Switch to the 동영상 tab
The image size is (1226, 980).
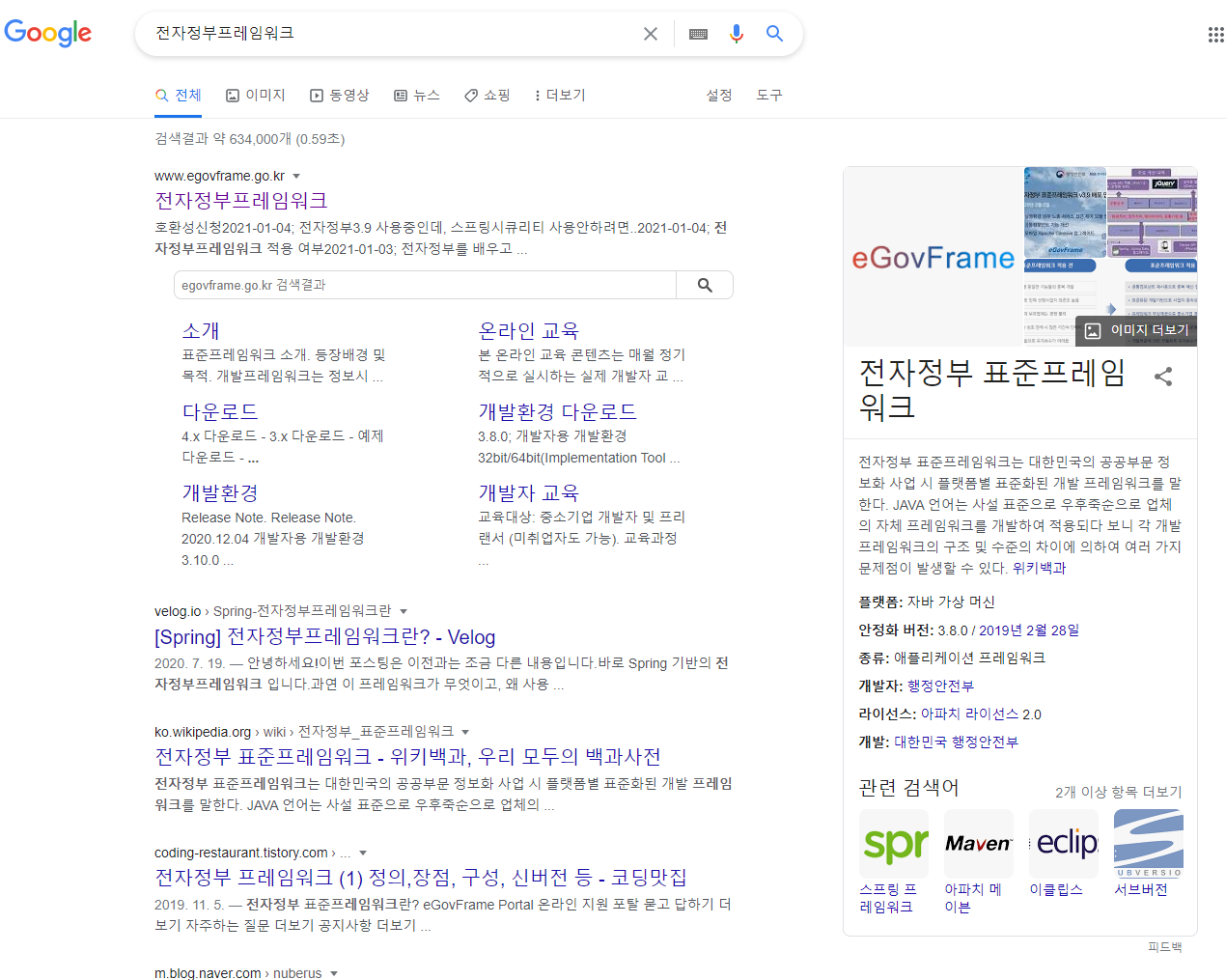pyautogui.click(x=340, y=95)
